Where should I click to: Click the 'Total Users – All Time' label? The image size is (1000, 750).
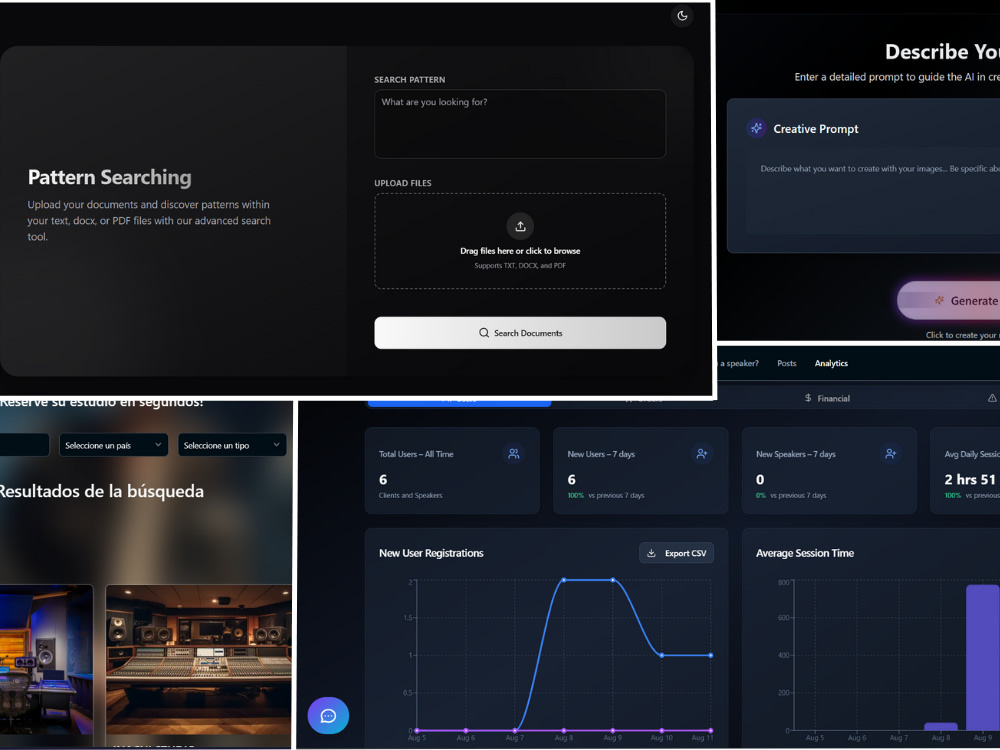416,454
